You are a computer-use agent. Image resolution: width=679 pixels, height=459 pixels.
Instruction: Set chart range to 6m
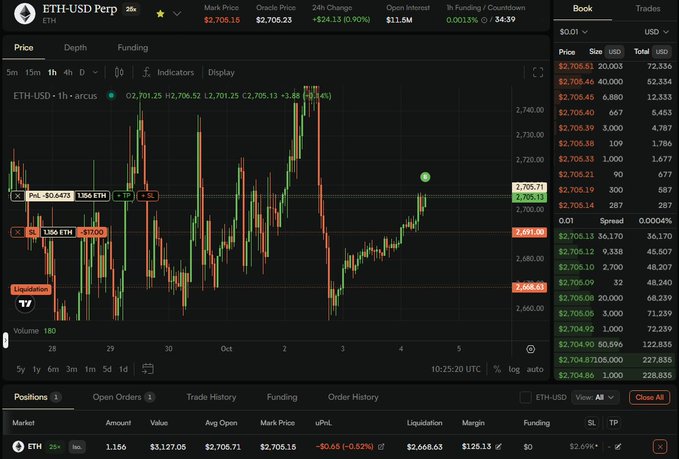(x=53, y=369)
